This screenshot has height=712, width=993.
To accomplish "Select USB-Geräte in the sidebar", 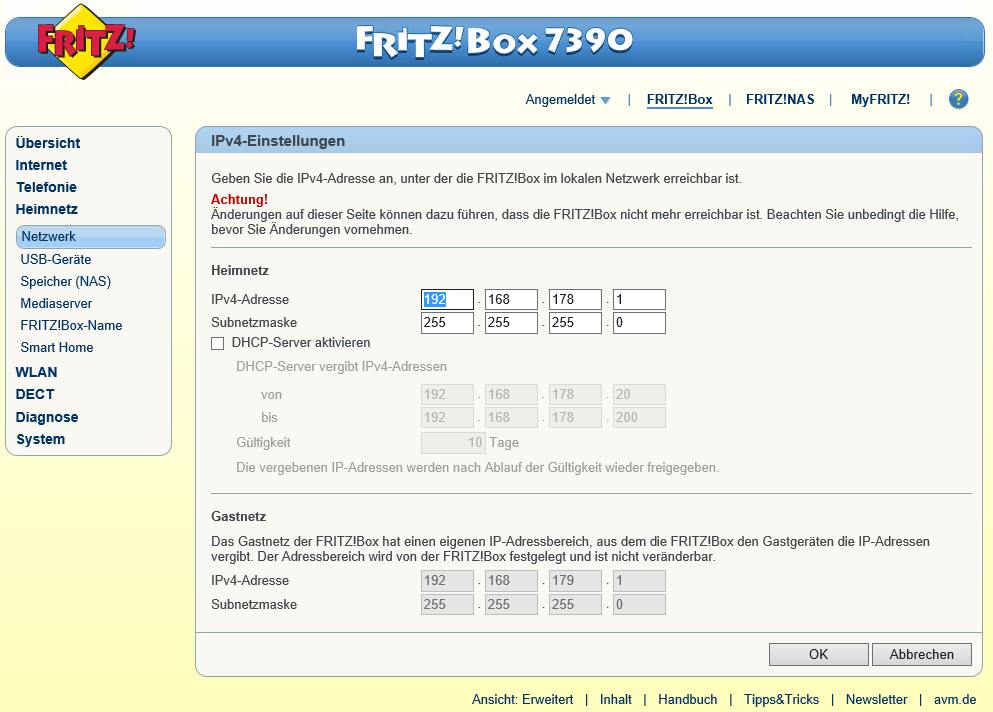I will click(56, 259).
